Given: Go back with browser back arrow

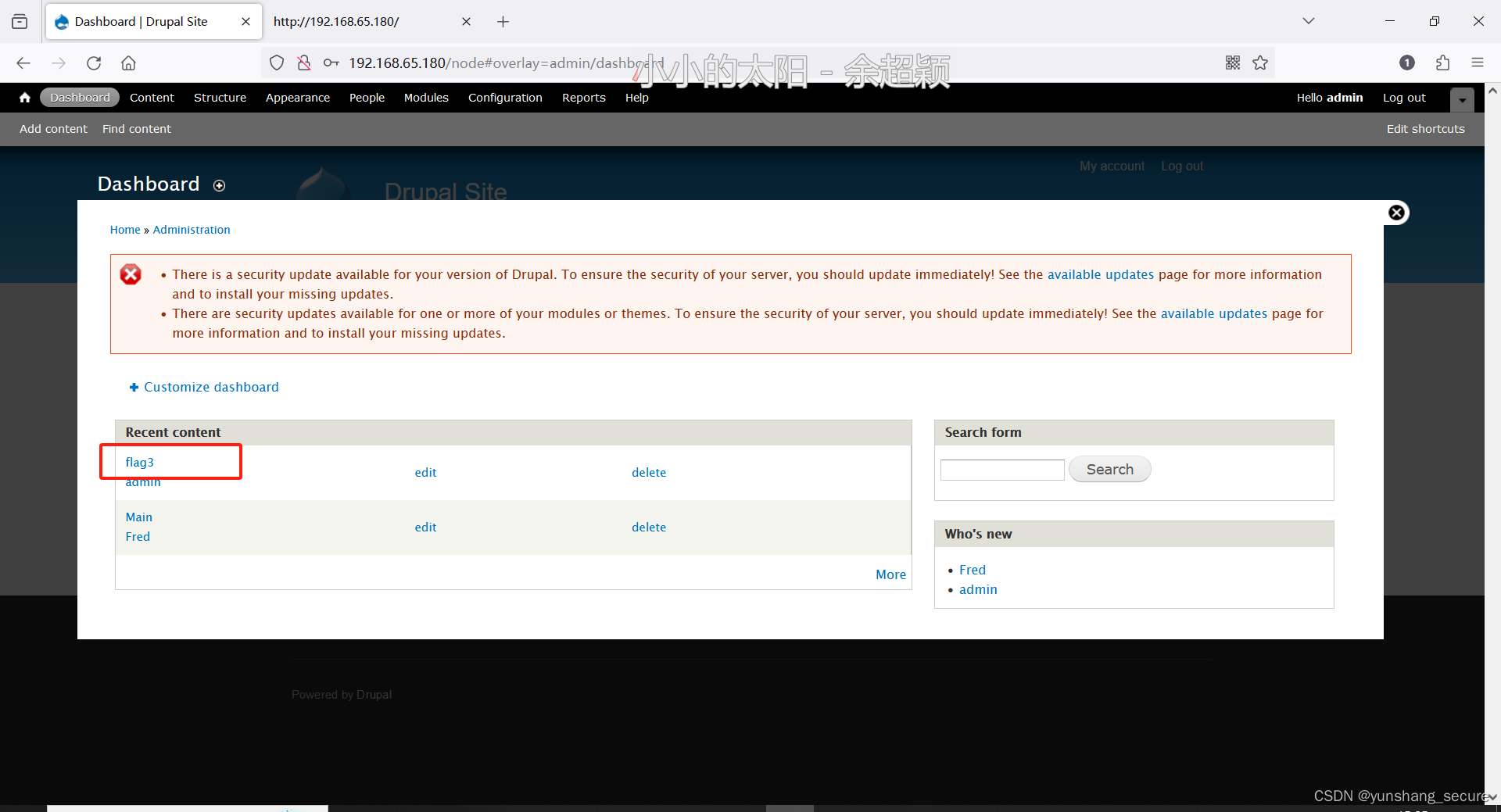Looking at the screenshot, I should 23,63.
